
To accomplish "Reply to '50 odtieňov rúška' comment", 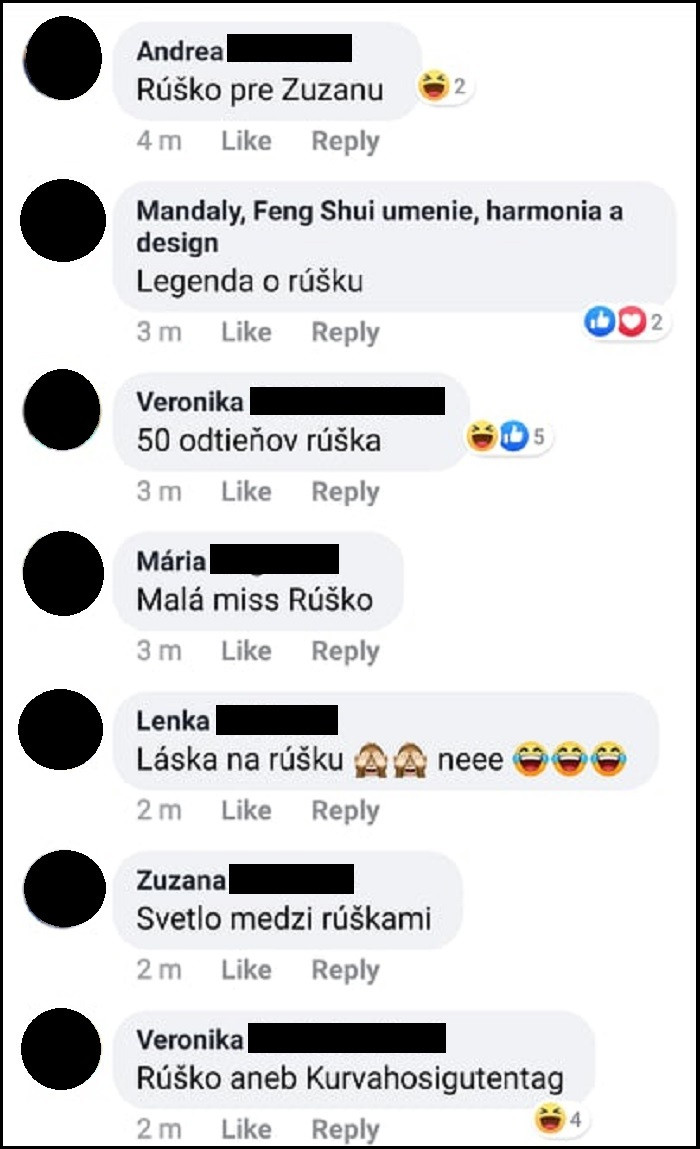I will (345, 492).
